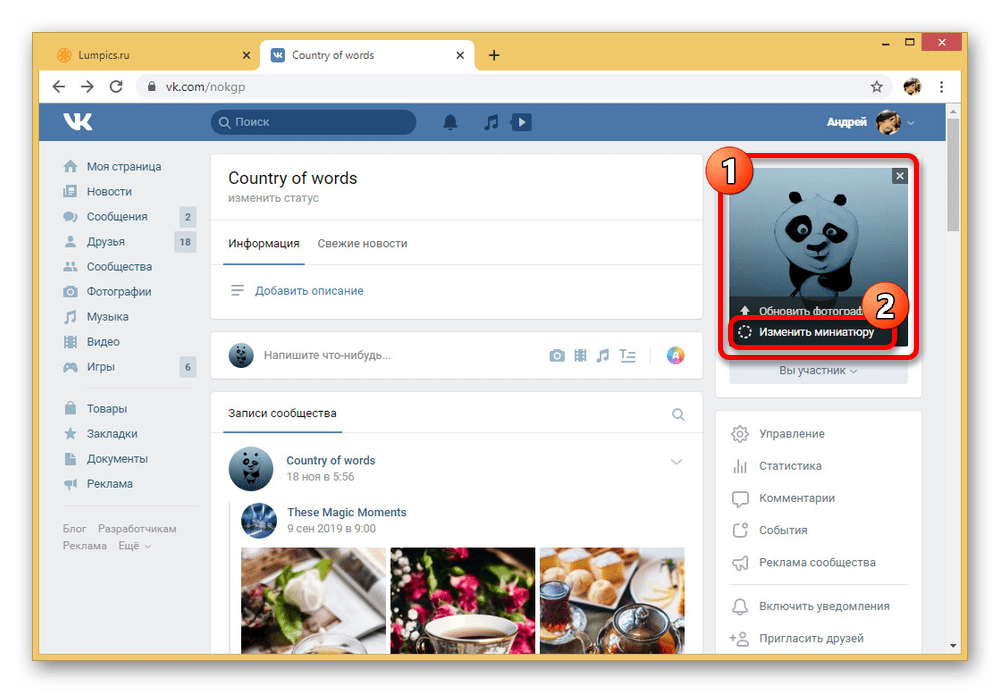Open These Magic Moments repost link
This screenshot has width=1000, height=693.
(x=346, y=512)
